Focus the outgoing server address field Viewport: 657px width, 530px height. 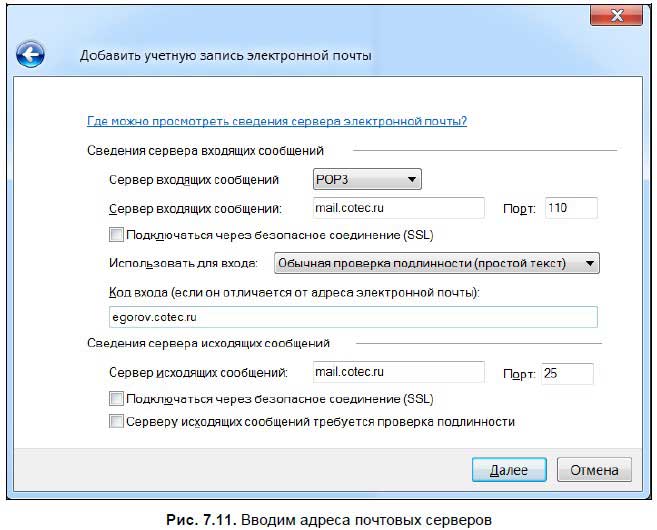point(398,373)
